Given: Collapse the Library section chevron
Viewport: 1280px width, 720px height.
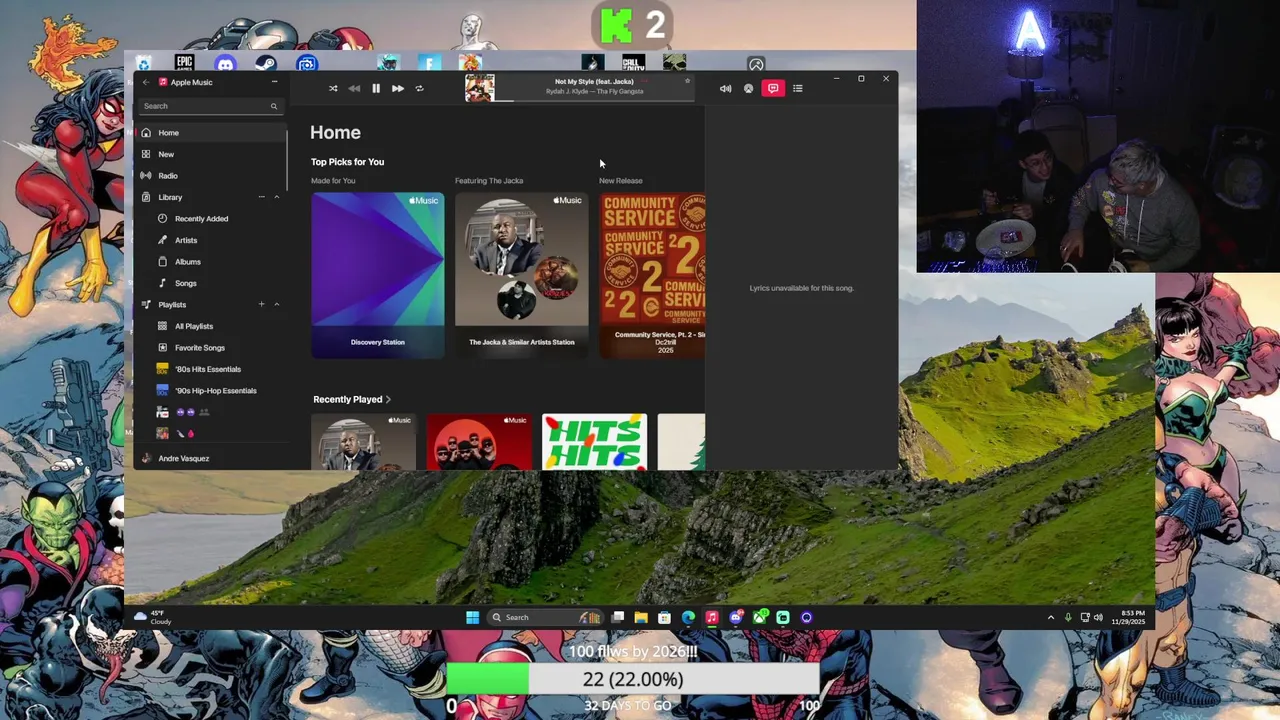Looking at the screenshot, I should click(277, 197).
